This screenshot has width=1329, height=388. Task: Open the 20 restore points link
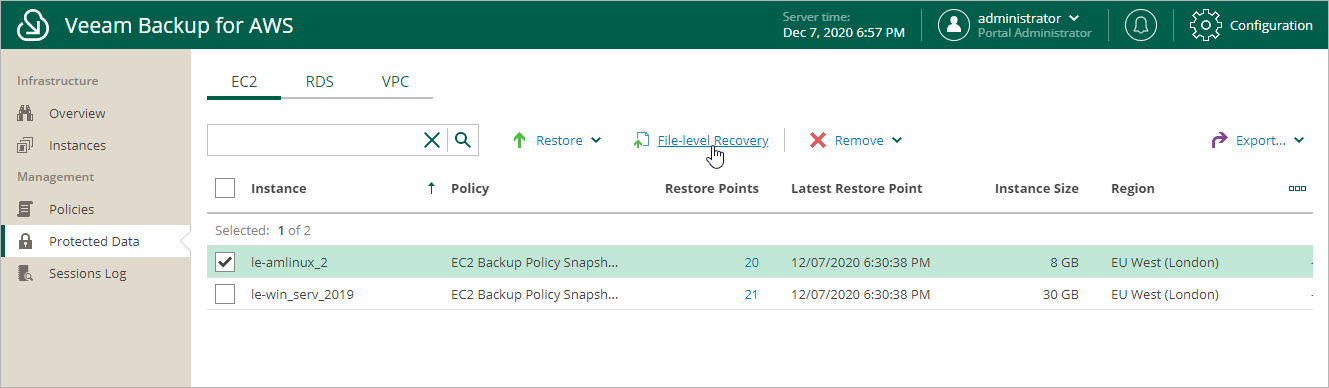point(751,262)
